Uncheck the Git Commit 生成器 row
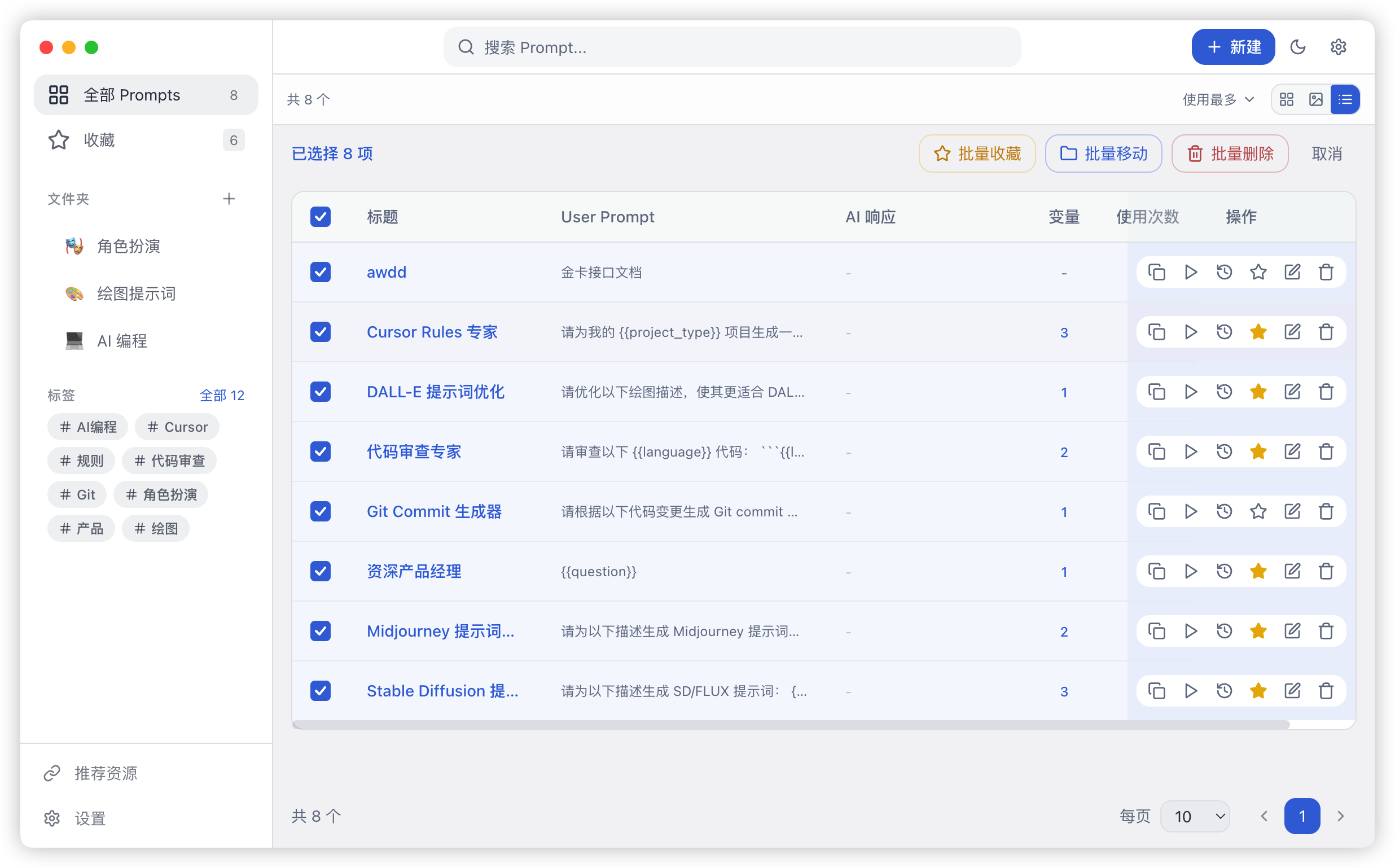This screenshot has width=1395, height=868. click(x=320, y=511)
